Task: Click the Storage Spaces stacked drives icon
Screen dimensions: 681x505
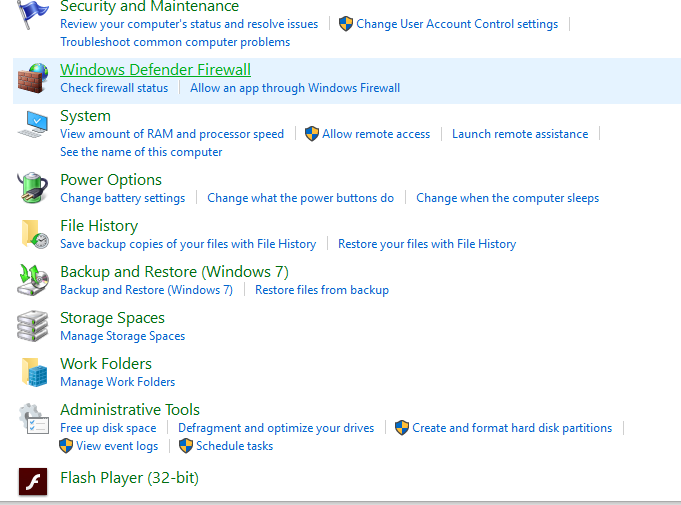Action: (x=33, y=326)
